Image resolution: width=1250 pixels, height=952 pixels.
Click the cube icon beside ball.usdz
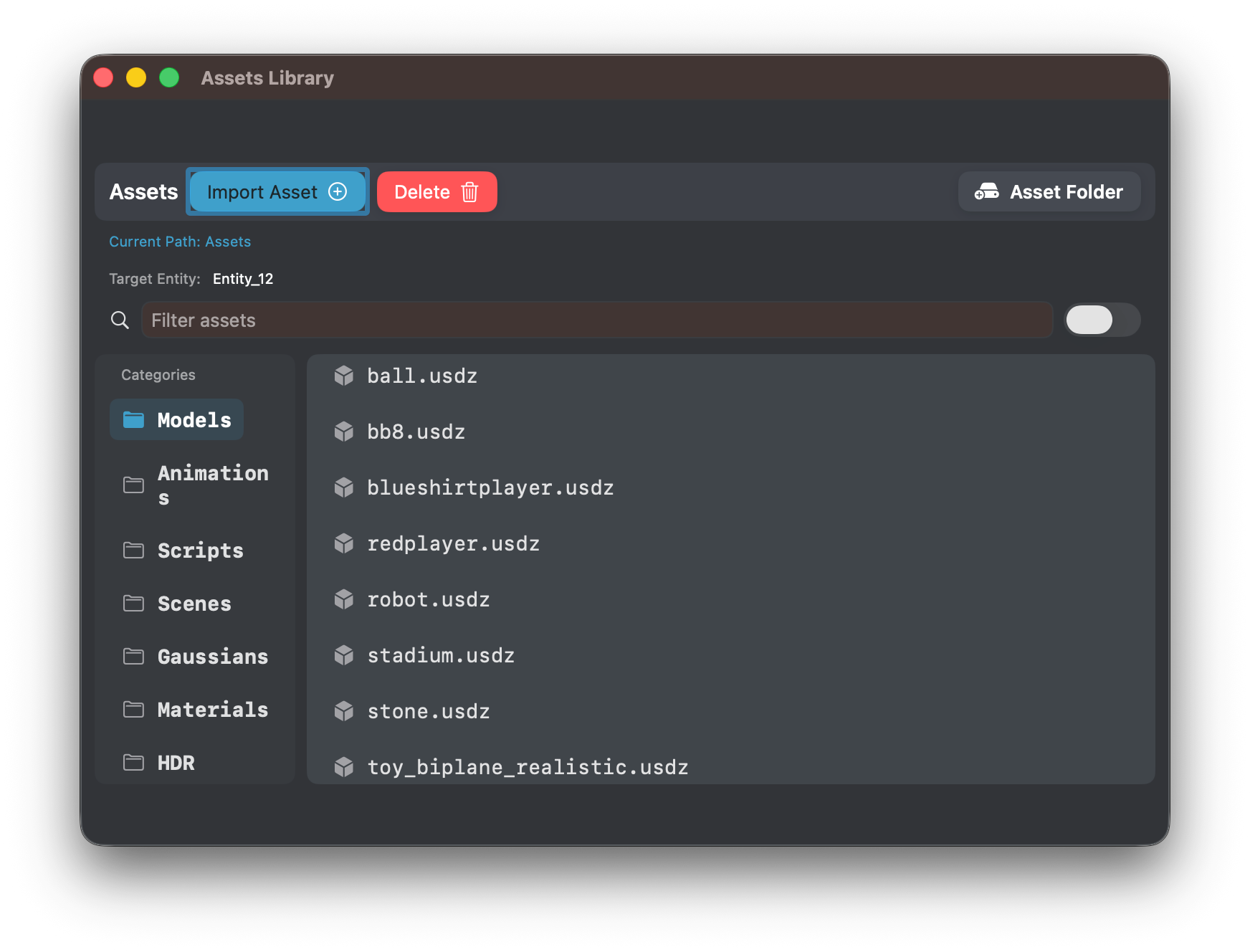coord(345,376)
